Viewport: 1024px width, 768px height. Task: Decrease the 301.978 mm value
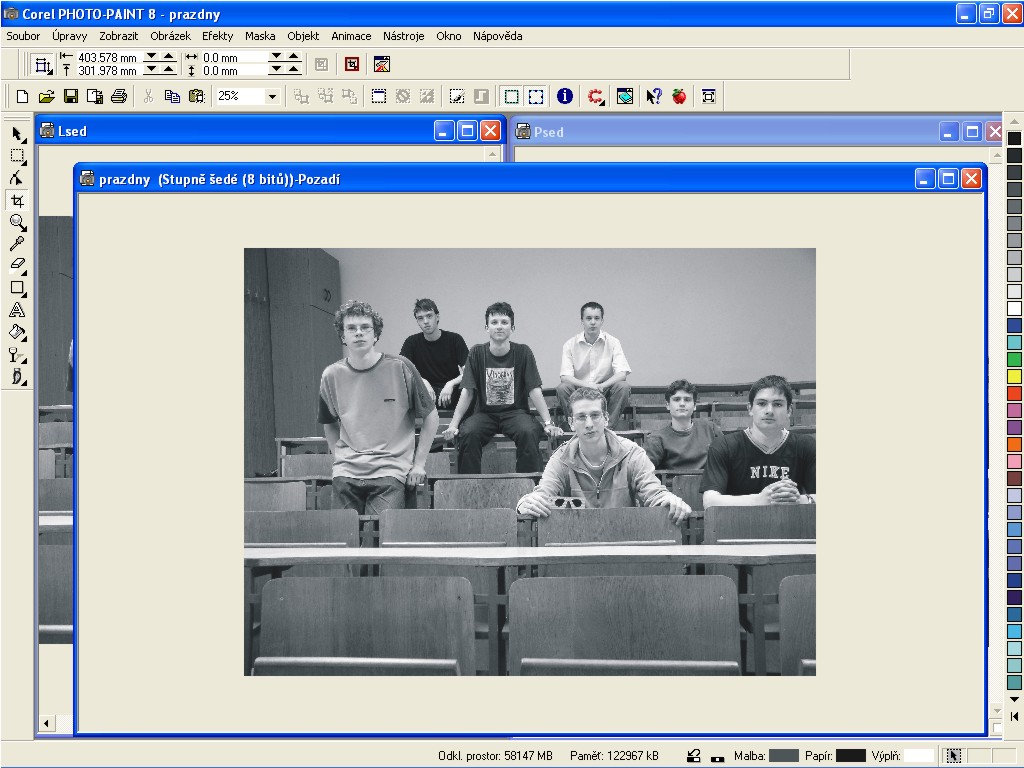pyautogui.click(x=151, y=69)
